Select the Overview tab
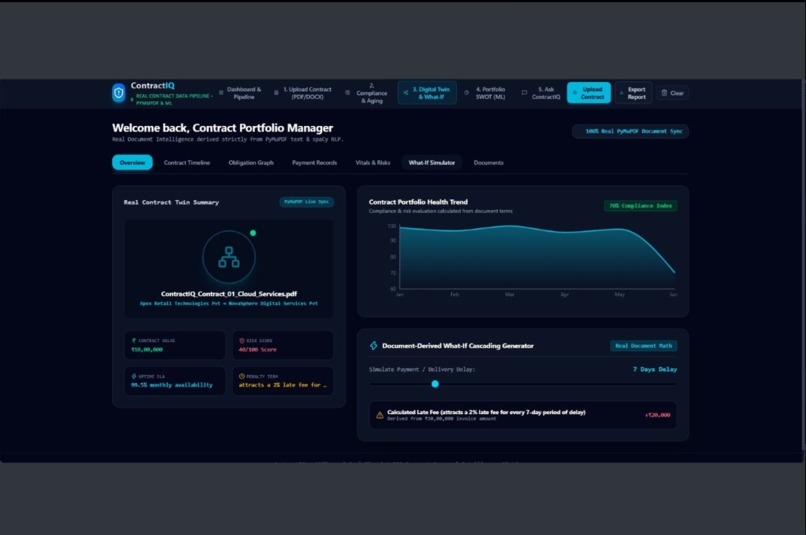806x535 pixels. [132, 162]
